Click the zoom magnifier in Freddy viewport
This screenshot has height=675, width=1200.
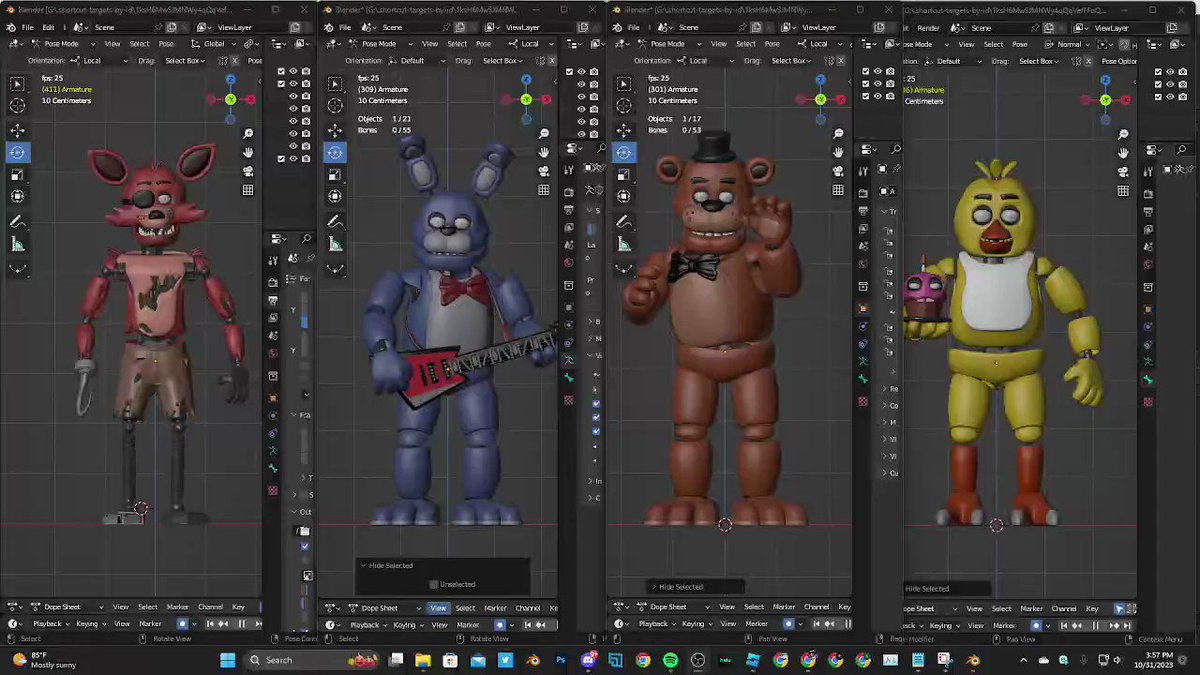(838, 133)
